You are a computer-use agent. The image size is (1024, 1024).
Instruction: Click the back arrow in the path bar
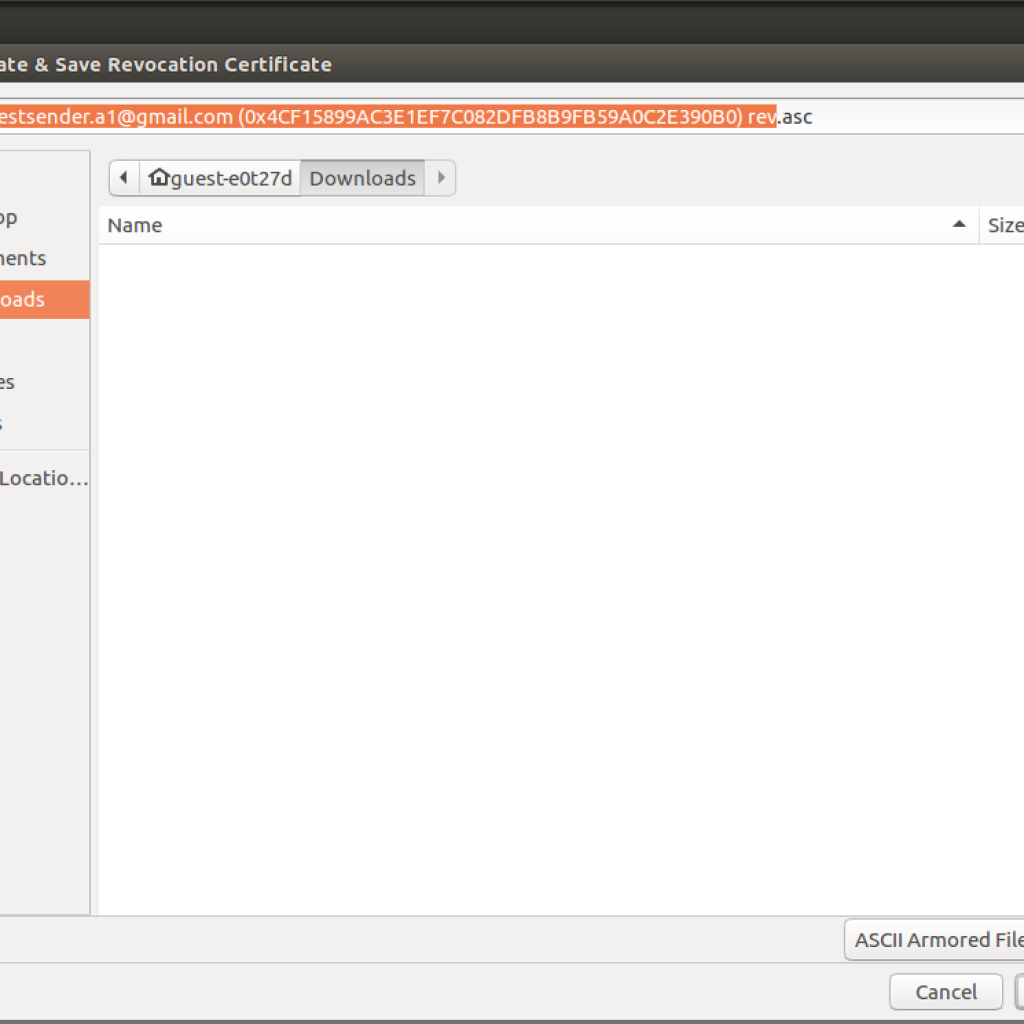click(x=124, y=178)
